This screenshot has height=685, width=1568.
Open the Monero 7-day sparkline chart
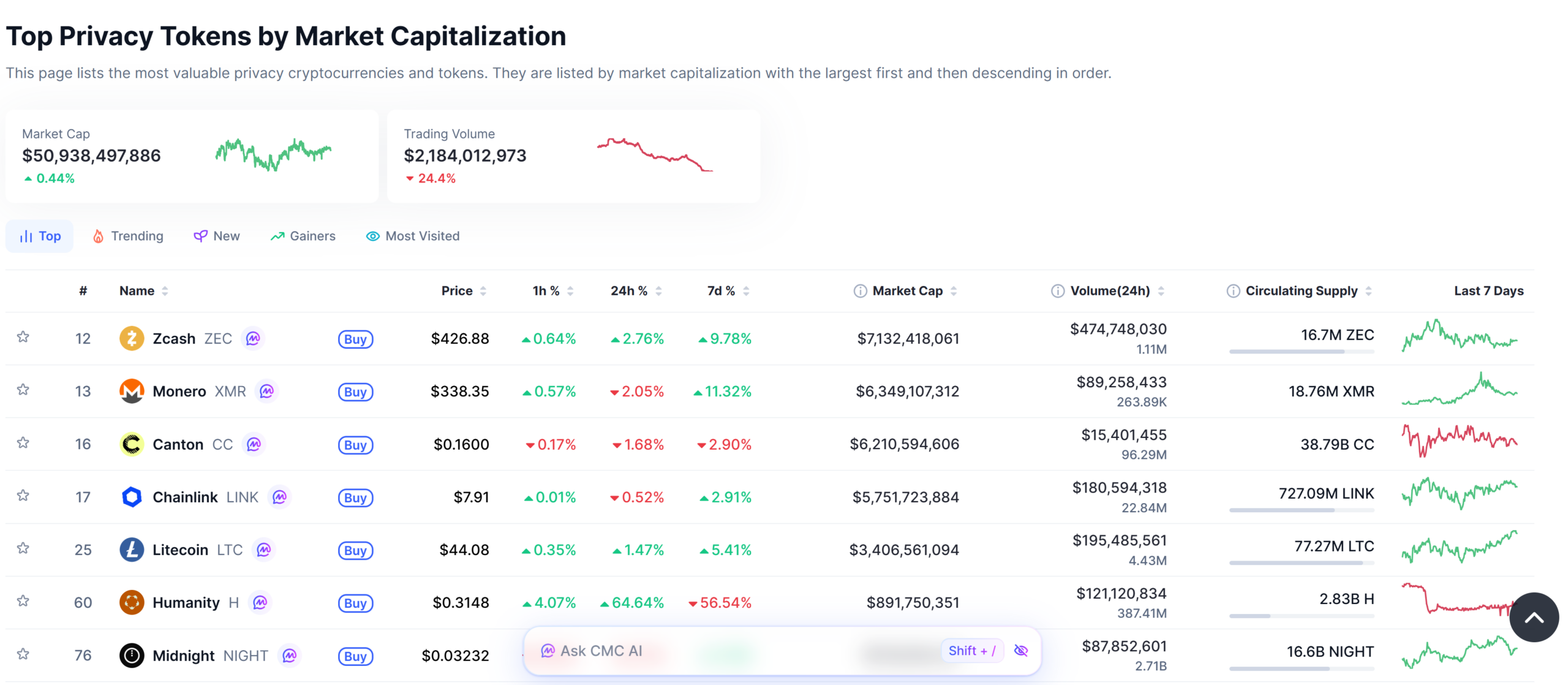[x=1460, y=388]
